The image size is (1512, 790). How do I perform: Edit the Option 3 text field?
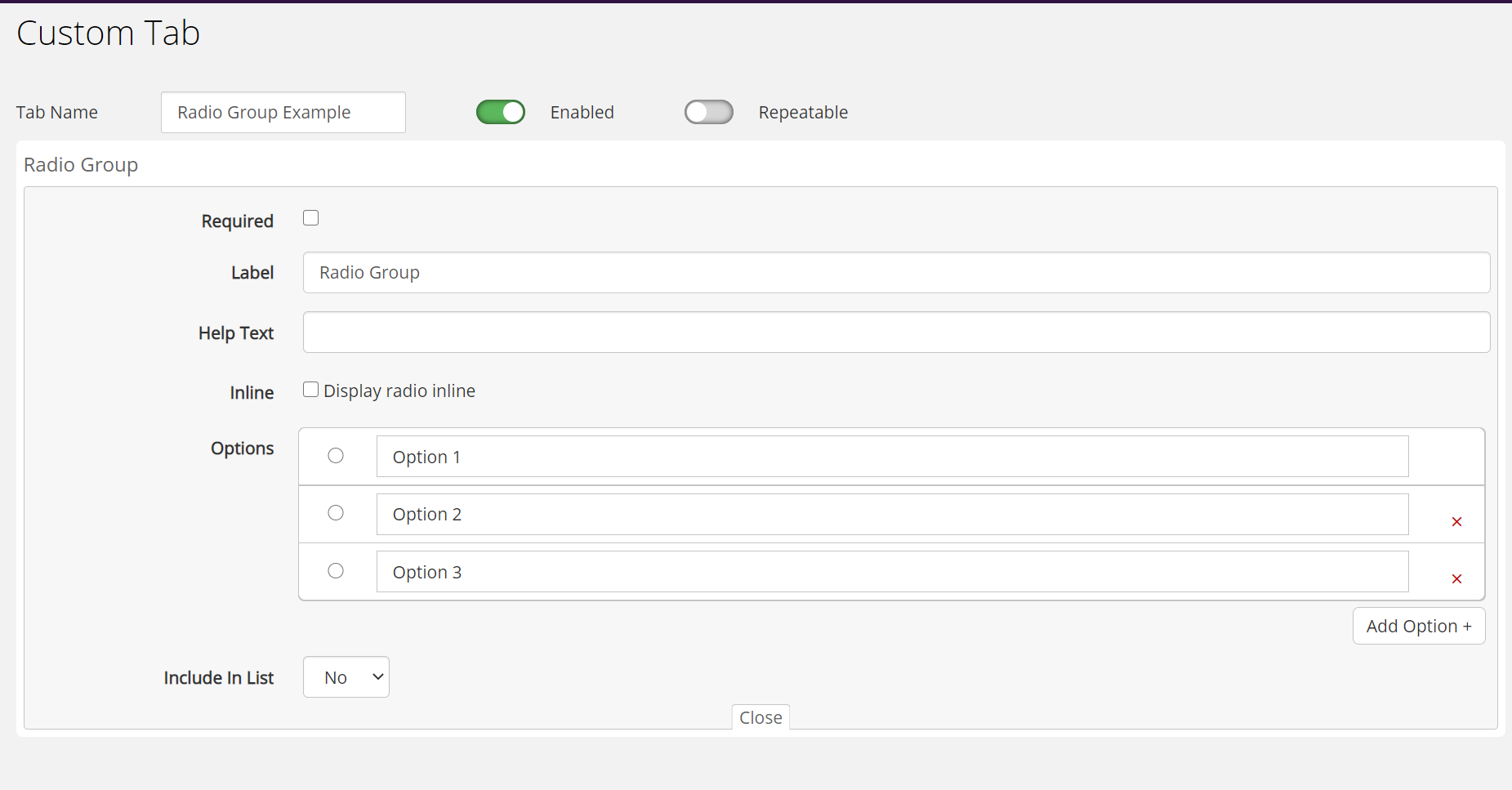892,571
